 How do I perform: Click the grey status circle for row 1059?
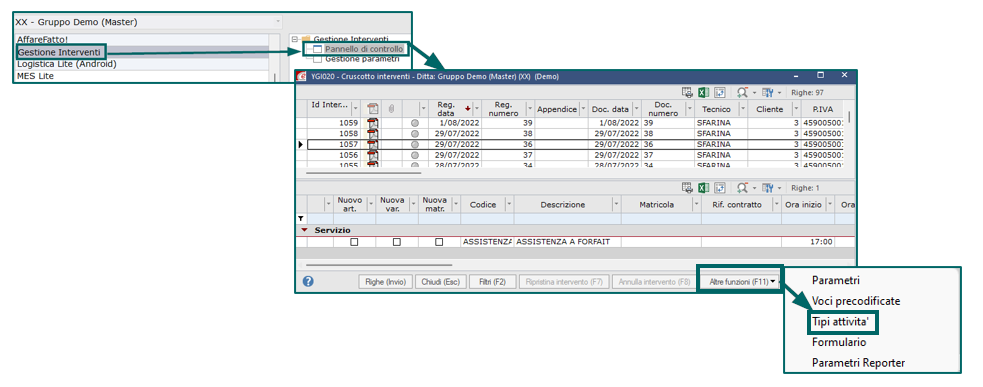tap(414, 123)
